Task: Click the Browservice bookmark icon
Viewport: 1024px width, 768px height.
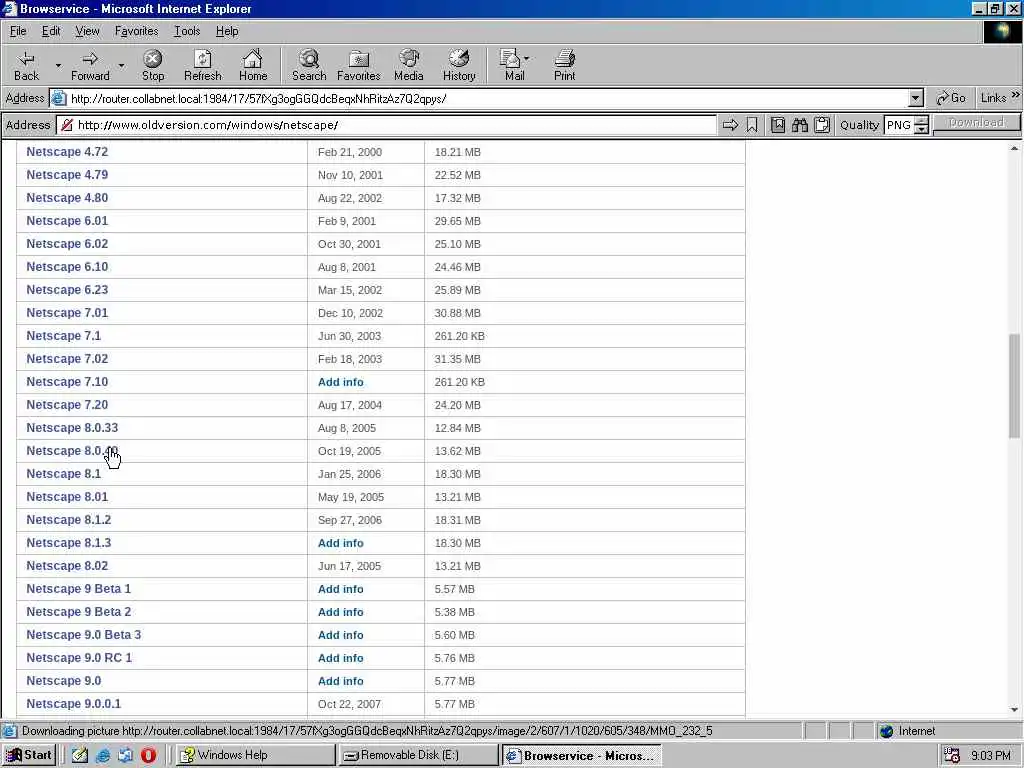Action: click(x=752, y=125)
